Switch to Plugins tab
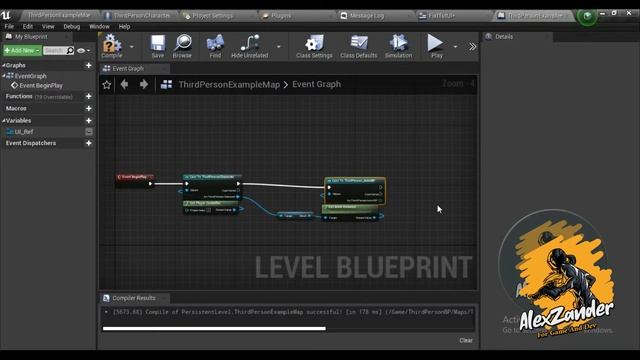640x360 pixels. 281,16
